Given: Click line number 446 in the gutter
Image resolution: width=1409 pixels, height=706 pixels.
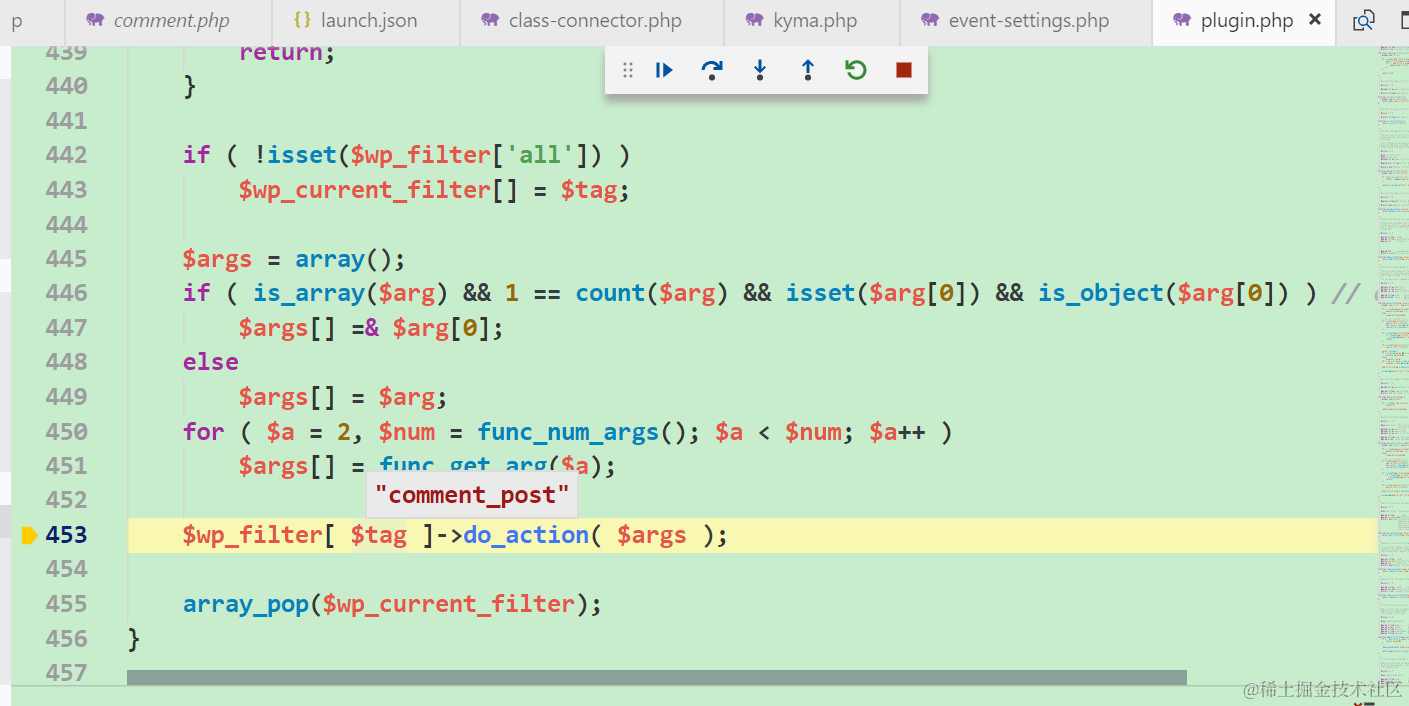Looking at the screenshot, I should (x=66, y=293).
